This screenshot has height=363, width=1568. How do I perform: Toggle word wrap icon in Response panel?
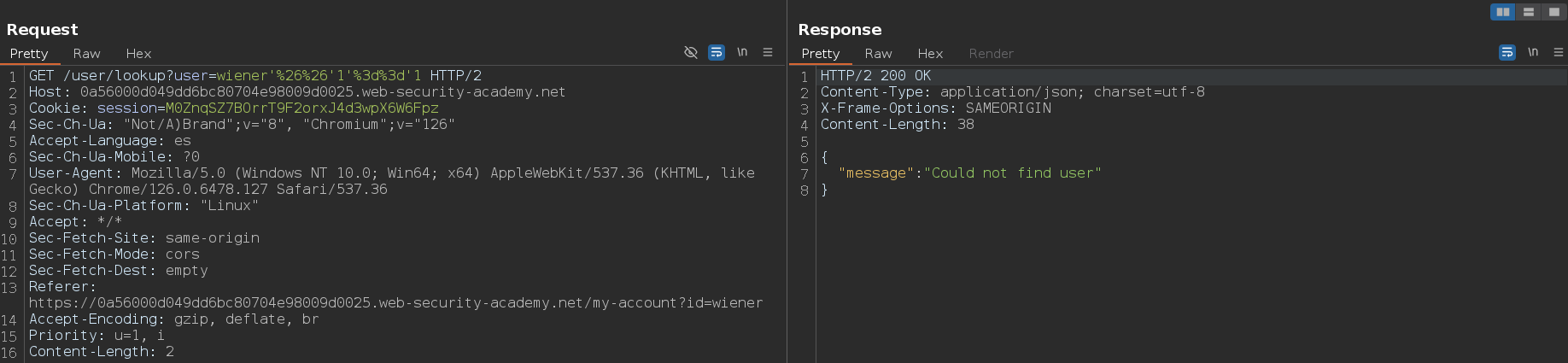click(1507, 53)
